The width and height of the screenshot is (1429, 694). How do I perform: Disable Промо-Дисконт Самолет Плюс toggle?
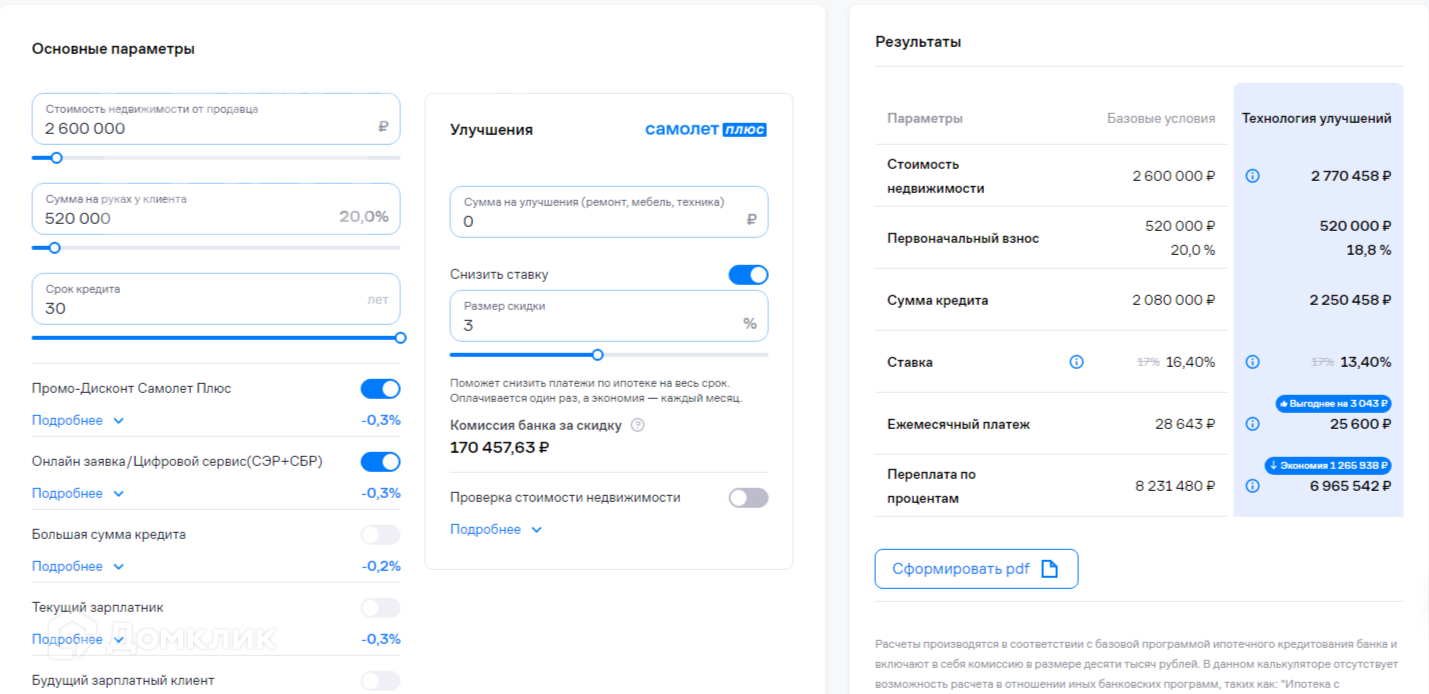[380, 389]
